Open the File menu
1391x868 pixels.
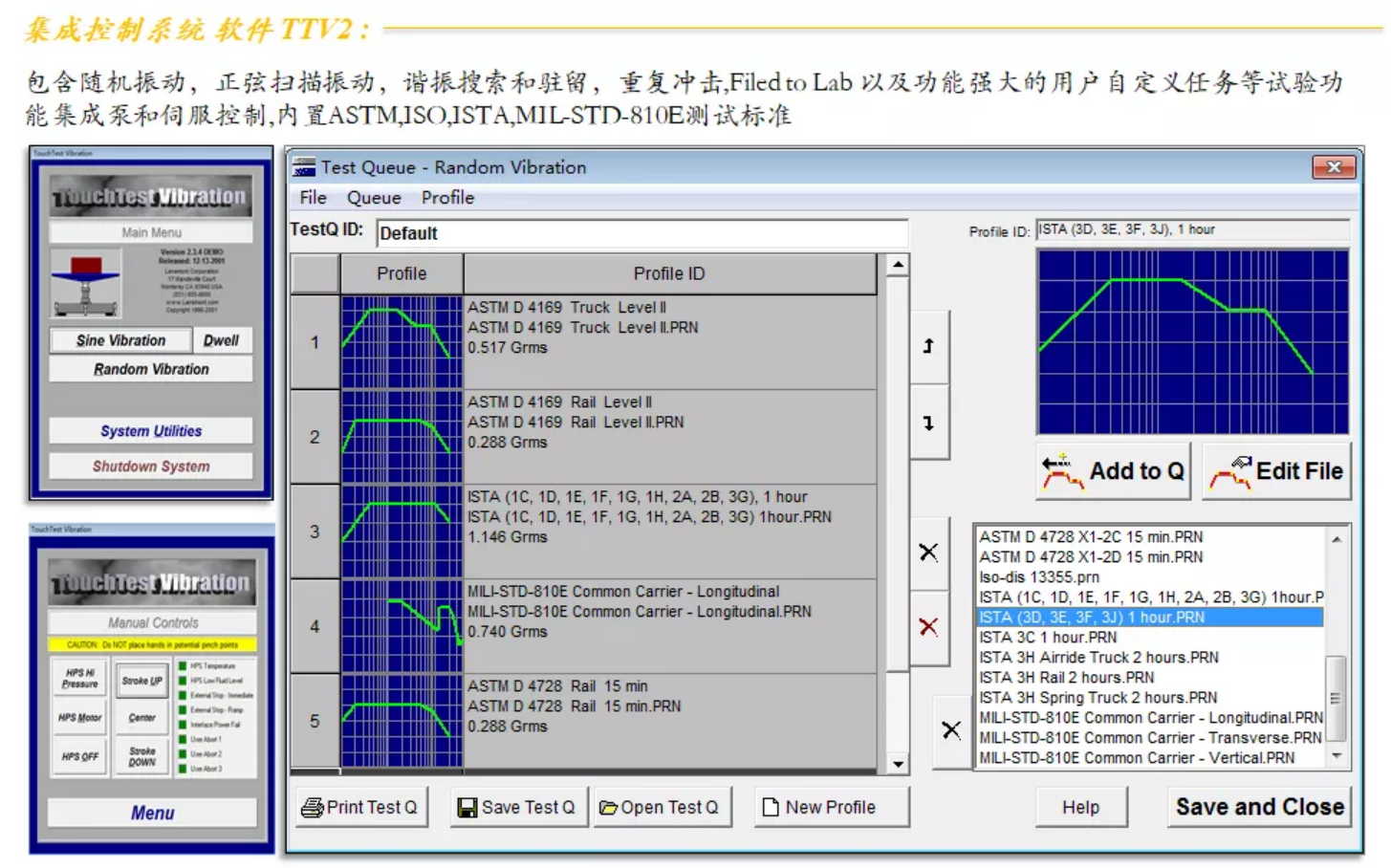(x=313, y=198)
